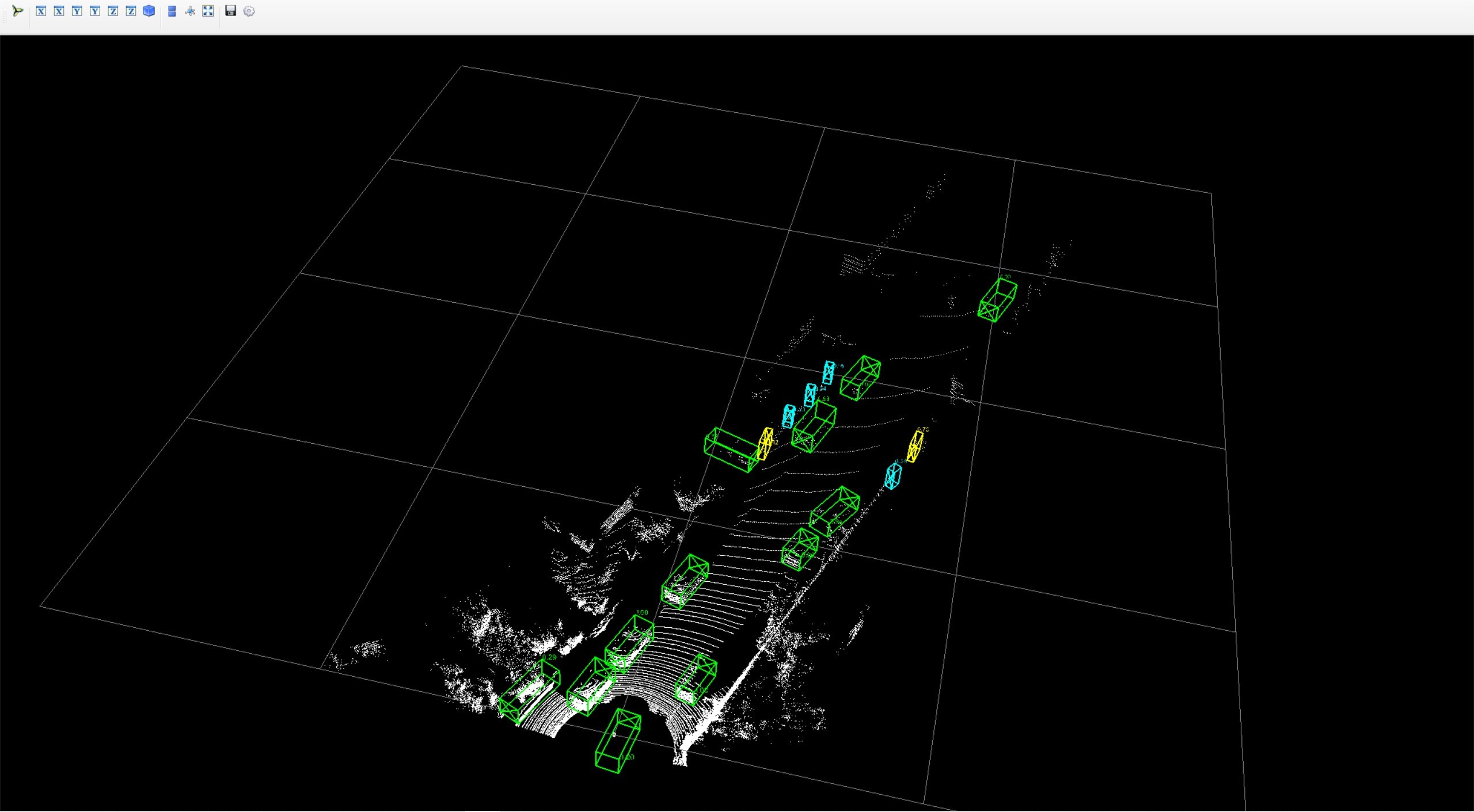The width and height of the screenshot is (1474, 812).
Task: Click the farthest green box at top right
Action: 997,300
